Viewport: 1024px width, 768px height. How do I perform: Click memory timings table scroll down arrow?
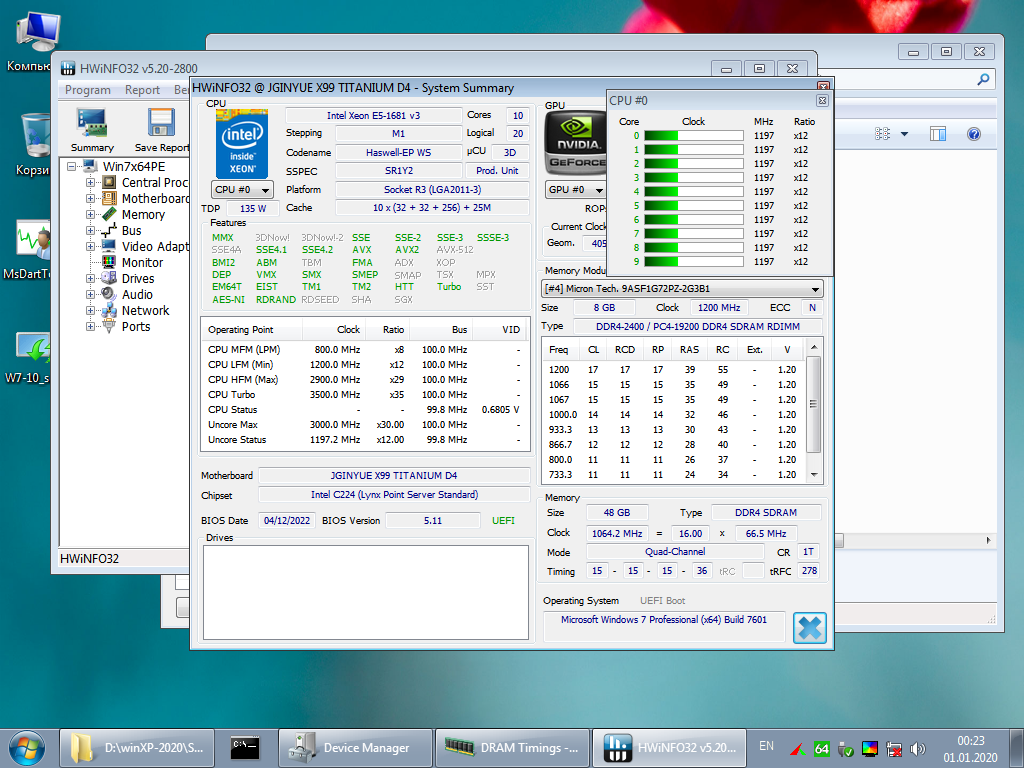pos(814,475)
